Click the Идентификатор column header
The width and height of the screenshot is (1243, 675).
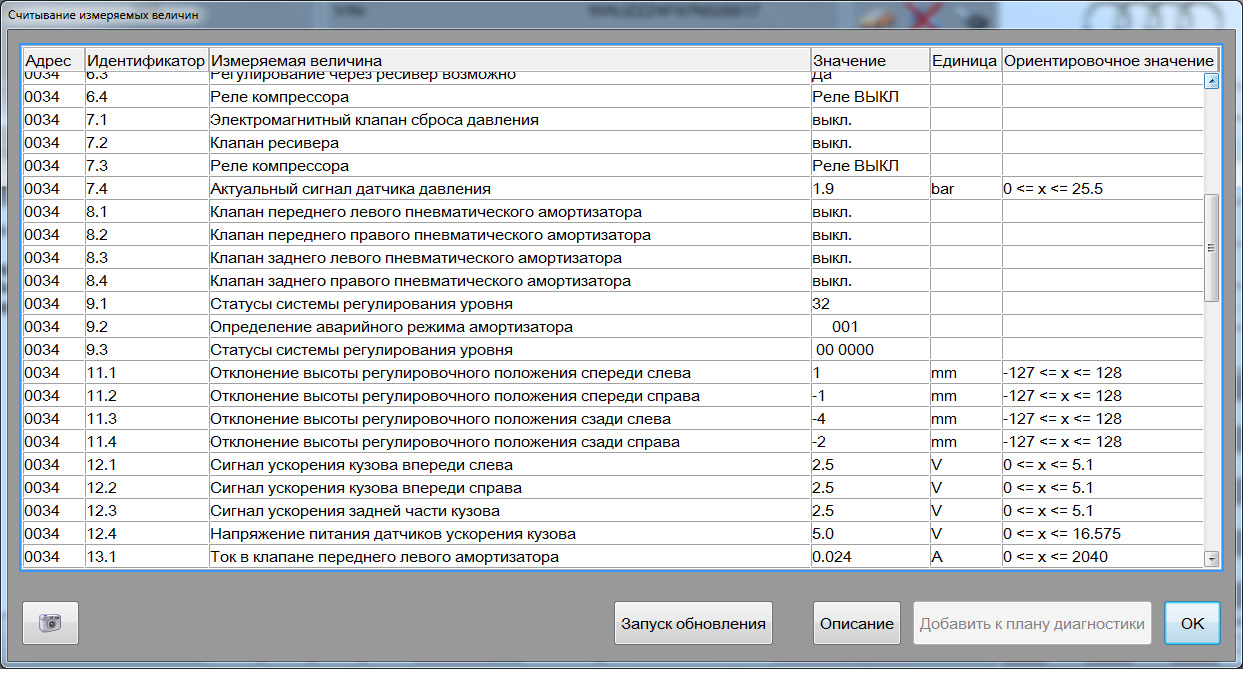pyautogui.click(x=146, y=60)
